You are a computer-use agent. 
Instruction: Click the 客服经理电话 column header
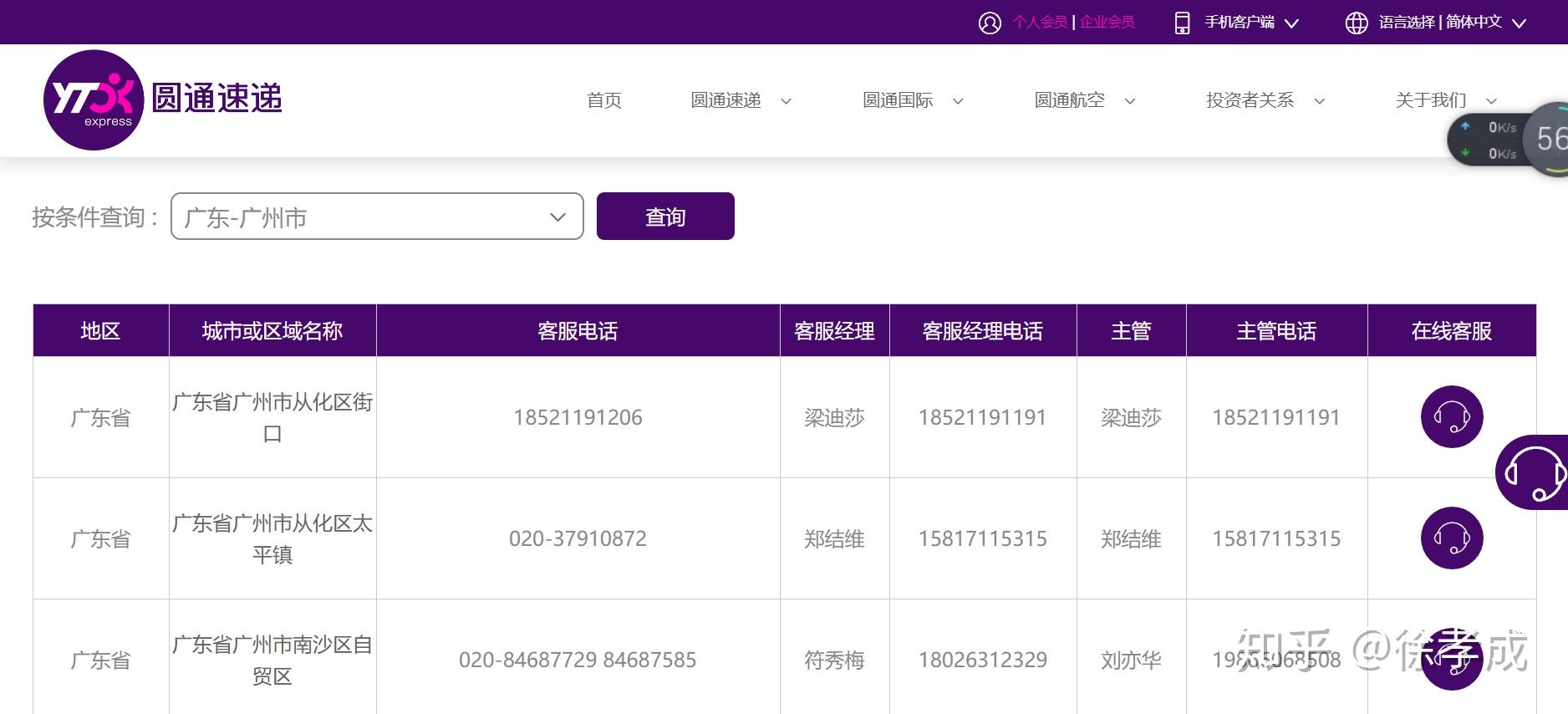[983, 331]
